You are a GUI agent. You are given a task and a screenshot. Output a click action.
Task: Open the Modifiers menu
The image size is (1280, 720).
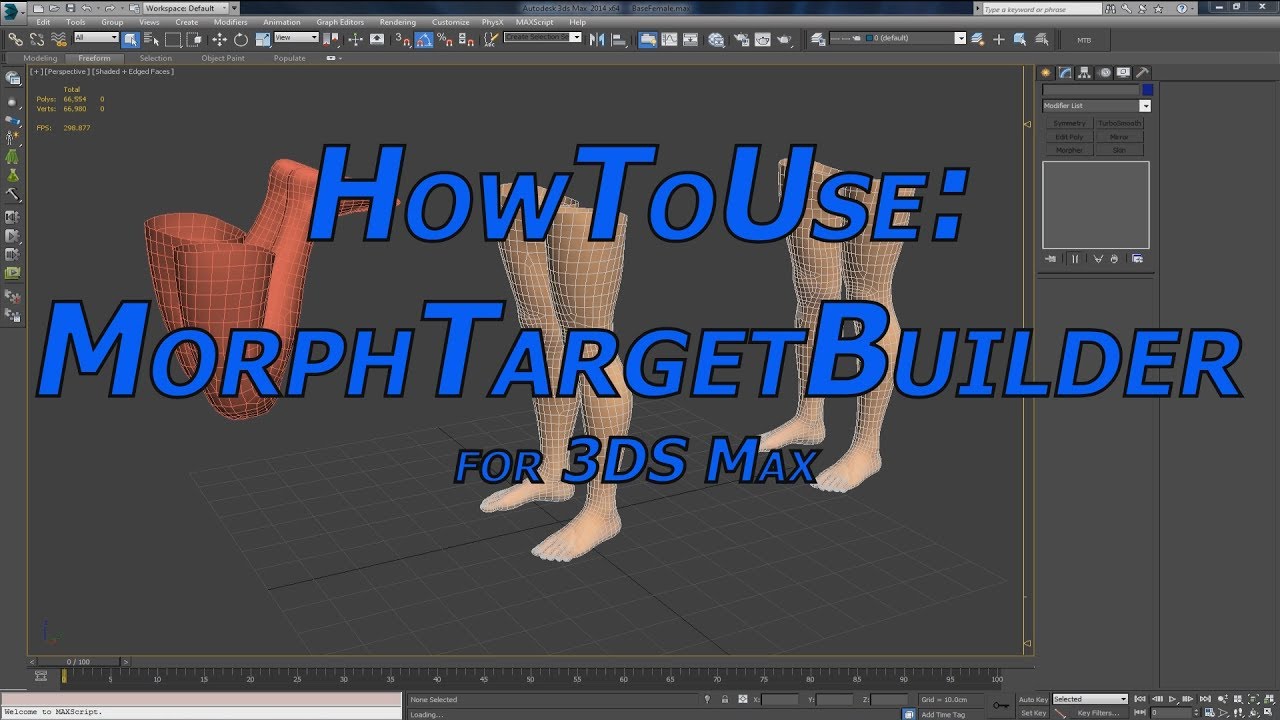coord(231,22)
